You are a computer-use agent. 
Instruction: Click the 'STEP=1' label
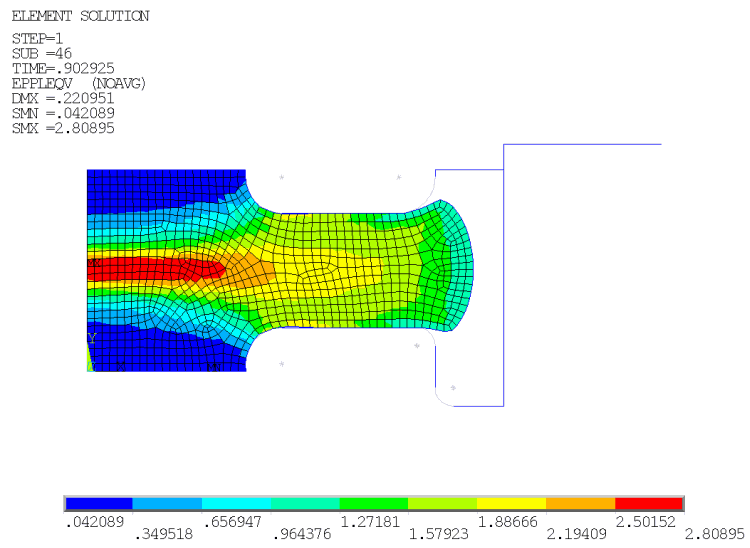click(37, 38)
